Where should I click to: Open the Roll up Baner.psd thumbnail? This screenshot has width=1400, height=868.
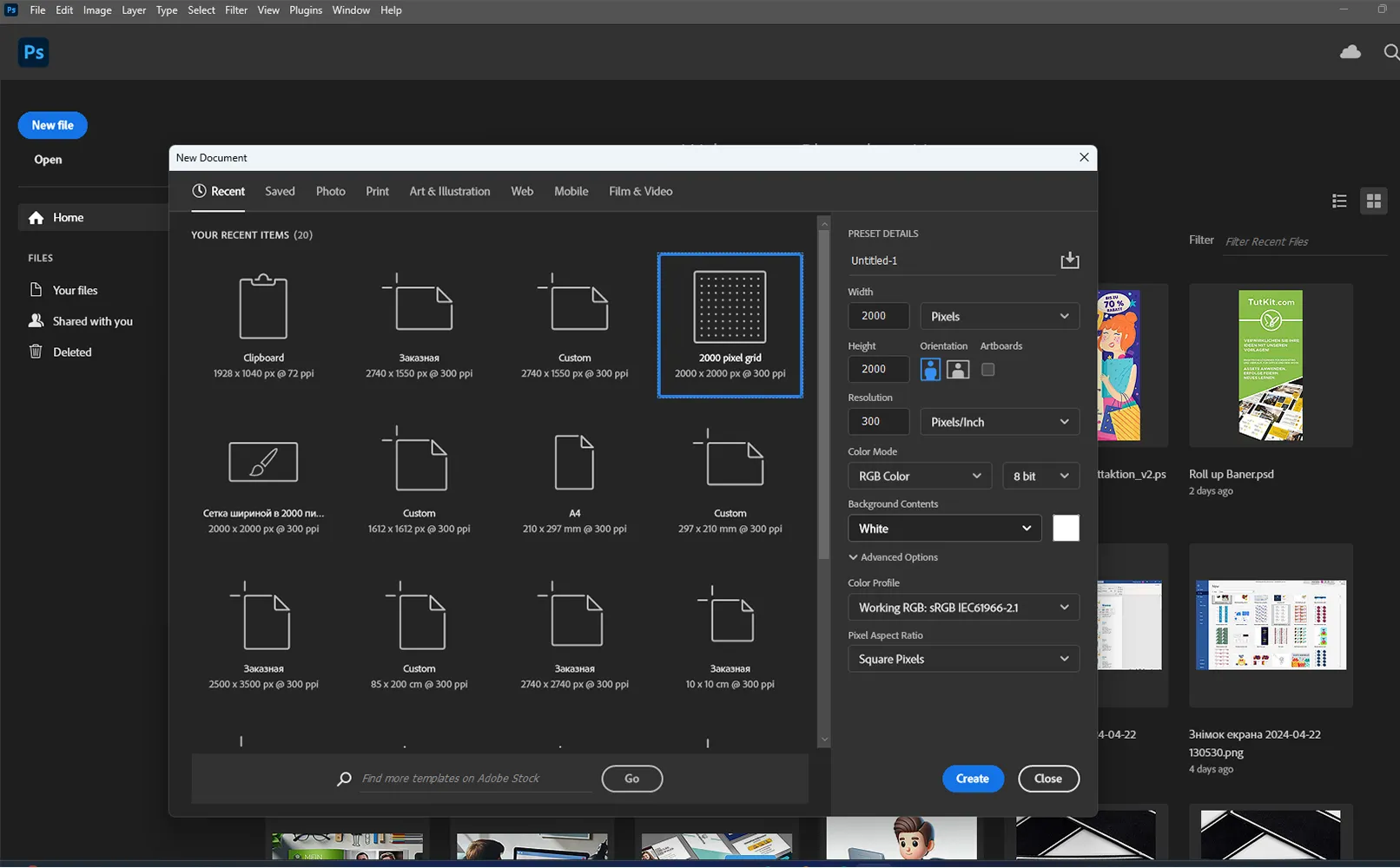coord(1271,365)
